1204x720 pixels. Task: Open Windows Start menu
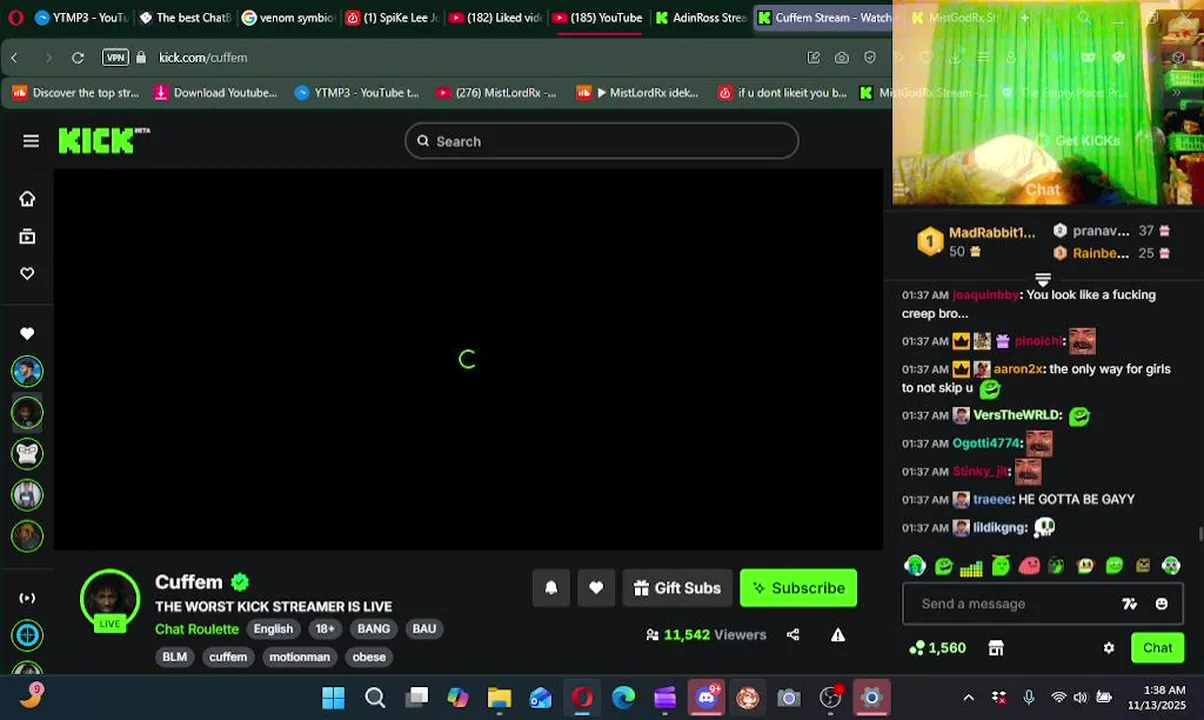tap(333, 697)
